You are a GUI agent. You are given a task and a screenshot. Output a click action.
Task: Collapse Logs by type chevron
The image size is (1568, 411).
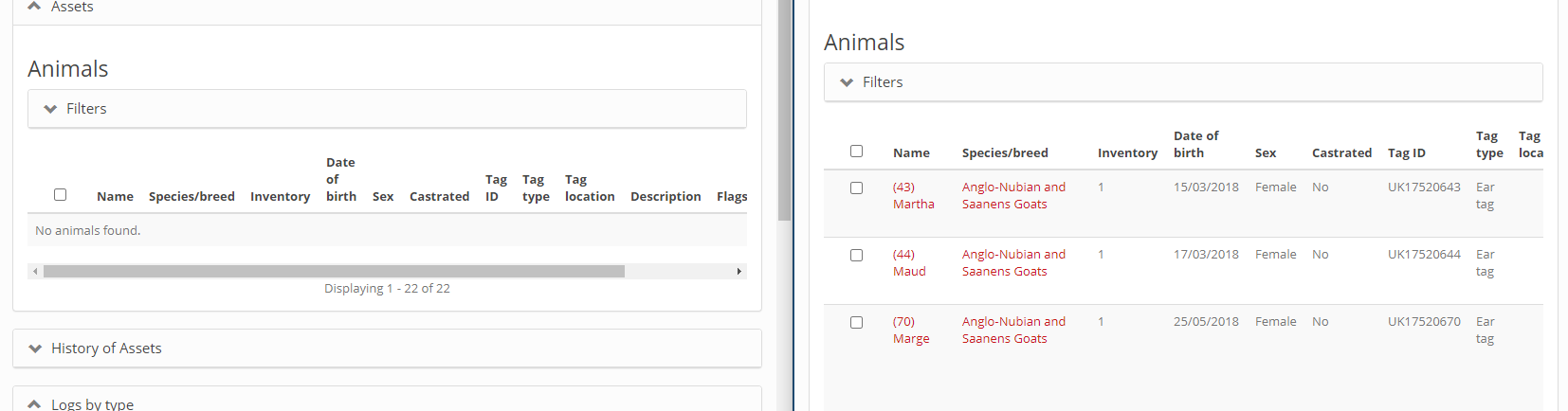click(x=35, y=404)
